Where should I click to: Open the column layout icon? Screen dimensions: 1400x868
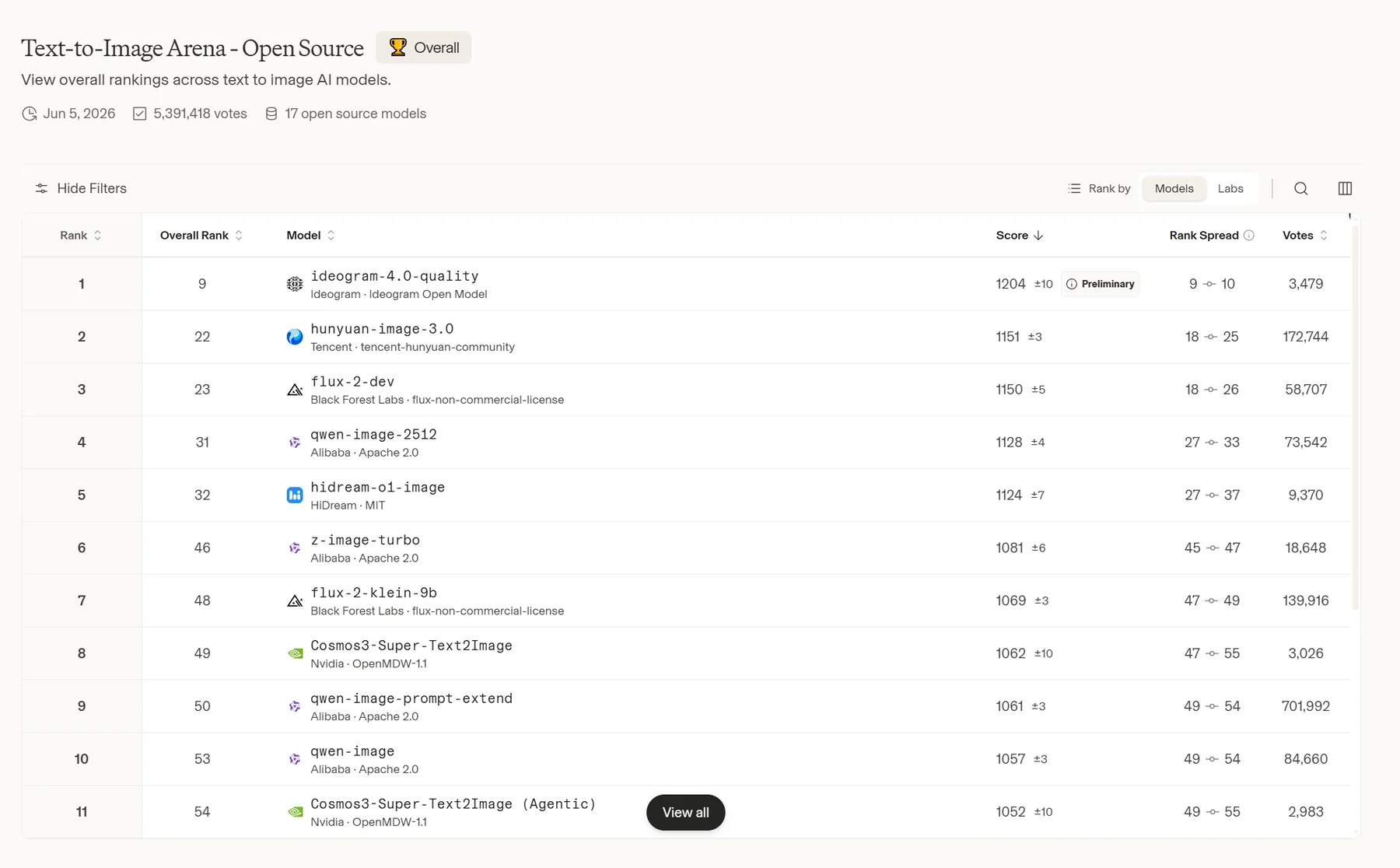pyautogui.click(x=1345, y=188)
